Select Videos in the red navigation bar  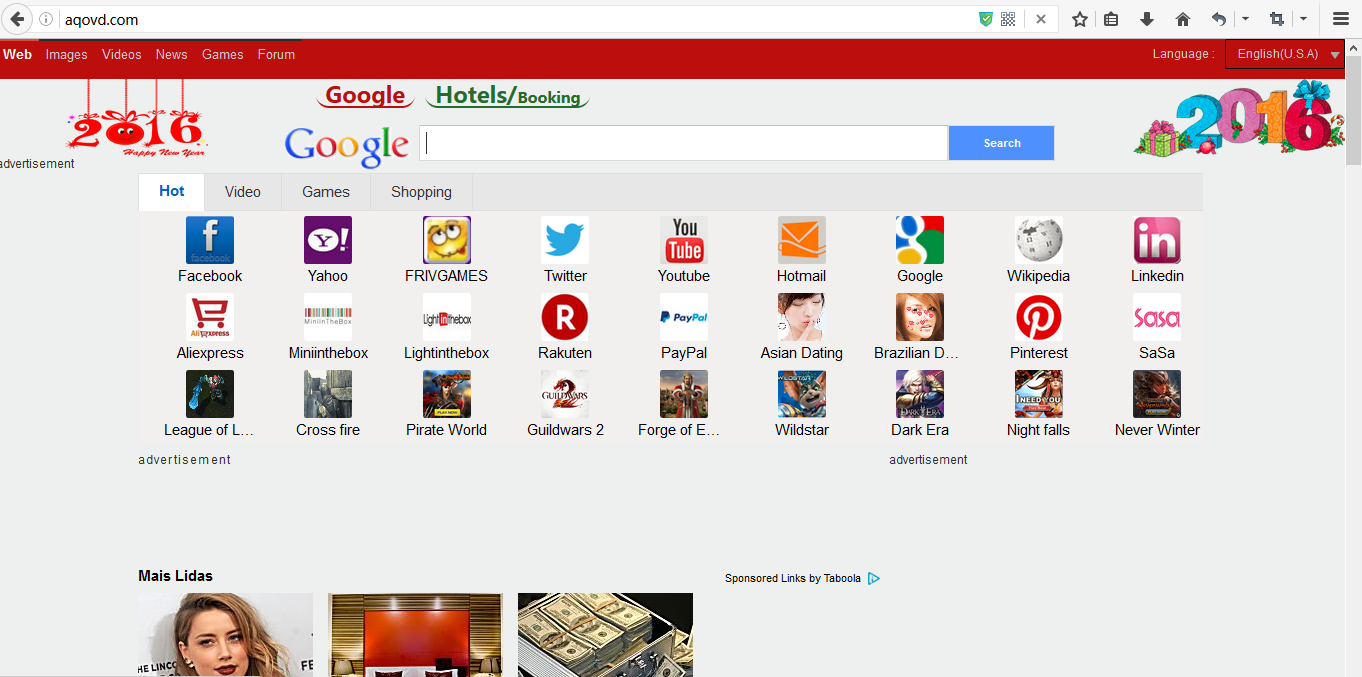(x=122, y=54)
